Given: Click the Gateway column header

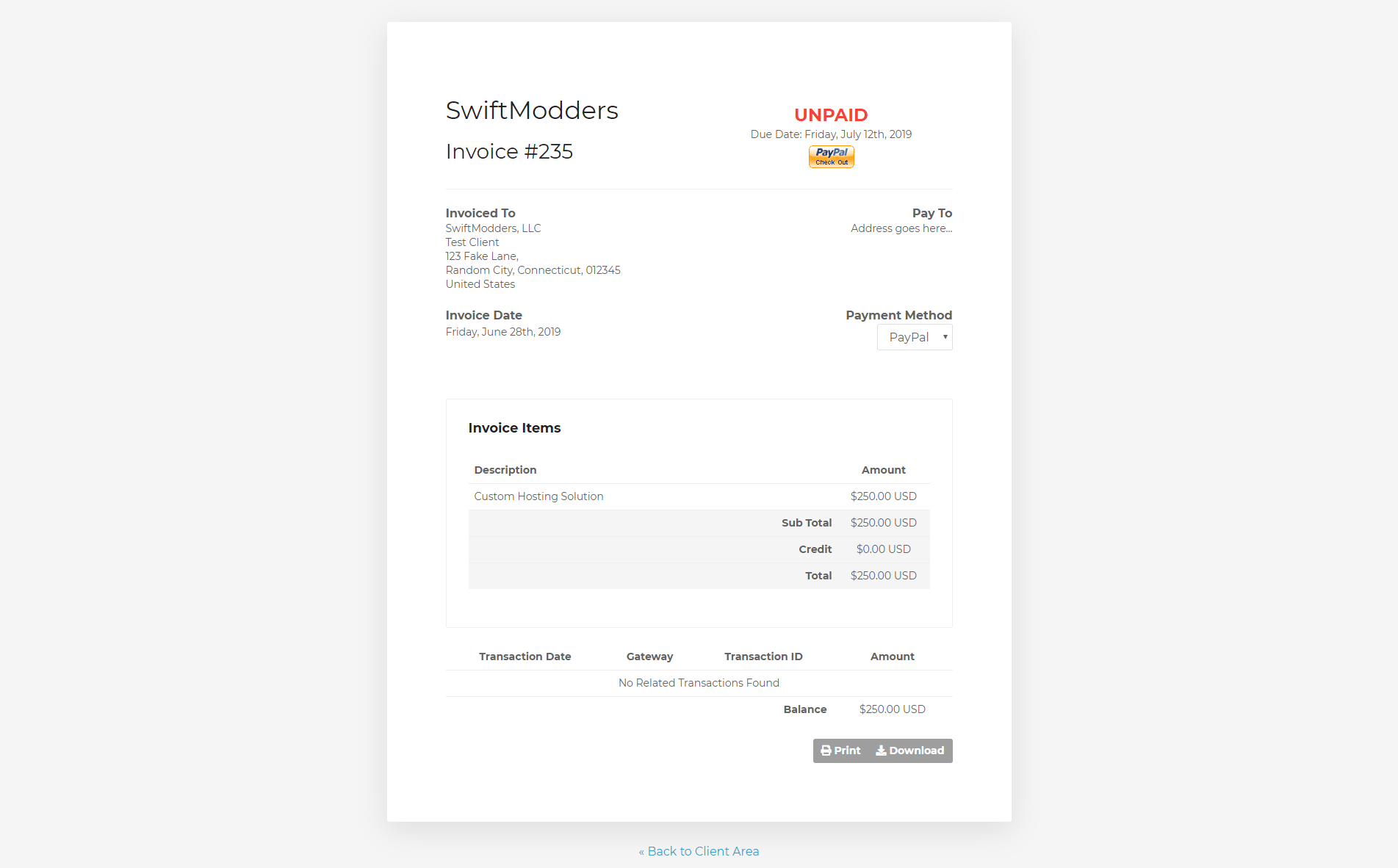Looking at the screenshot, I should 649,657.
